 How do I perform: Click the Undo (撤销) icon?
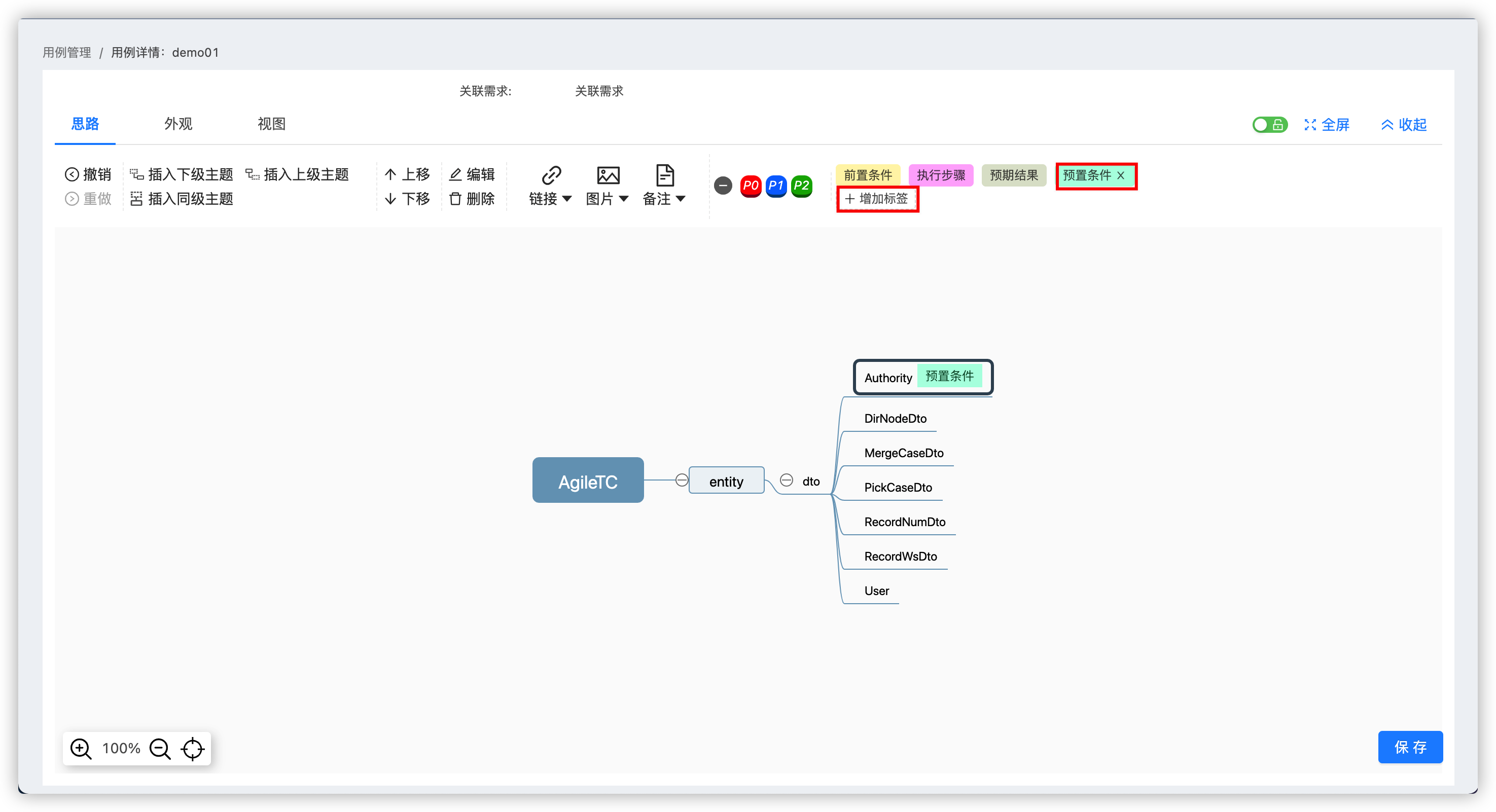pyautogui.click(x=72, y=174)
